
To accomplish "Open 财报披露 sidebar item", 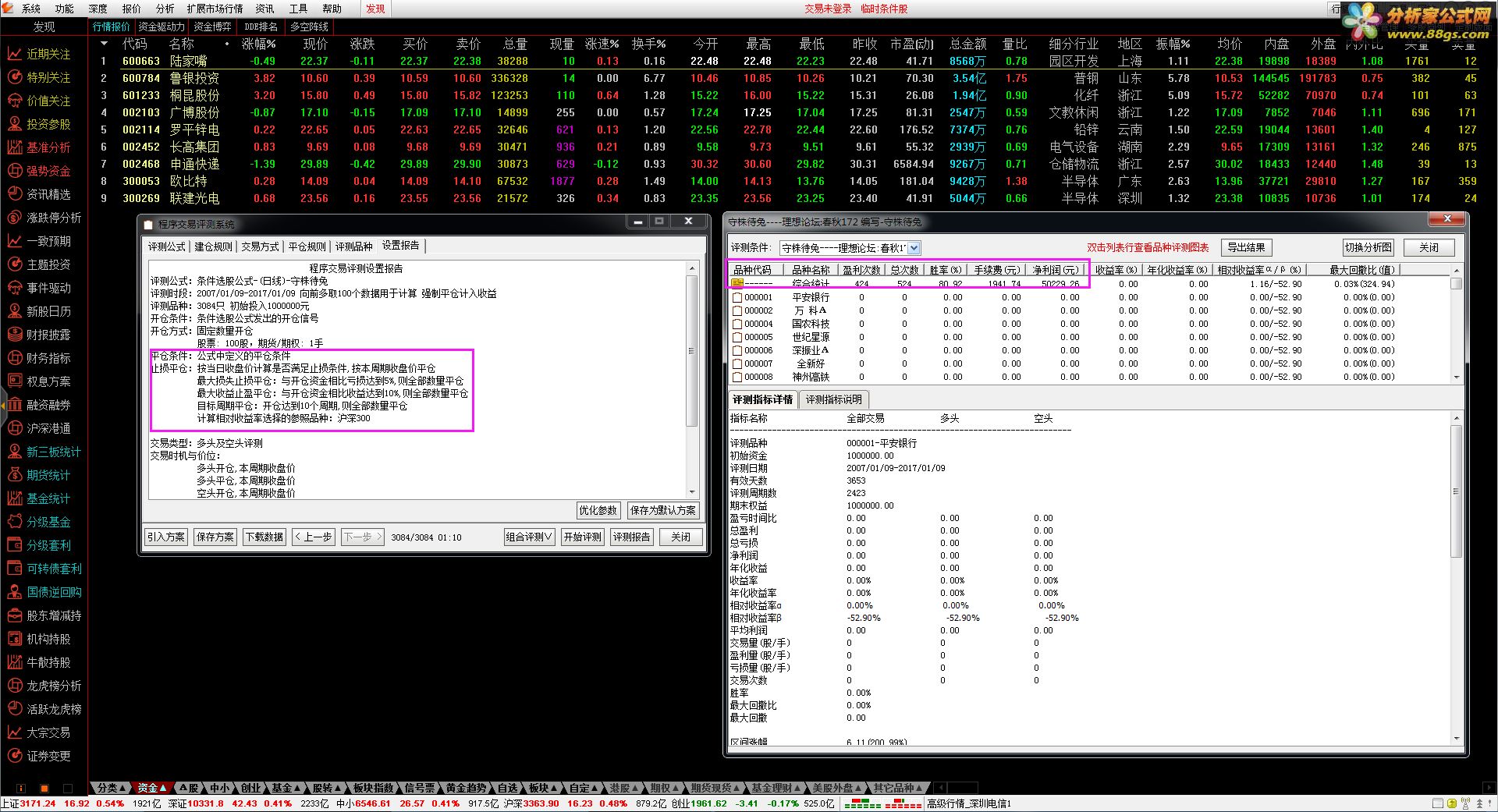I will 39,335.
